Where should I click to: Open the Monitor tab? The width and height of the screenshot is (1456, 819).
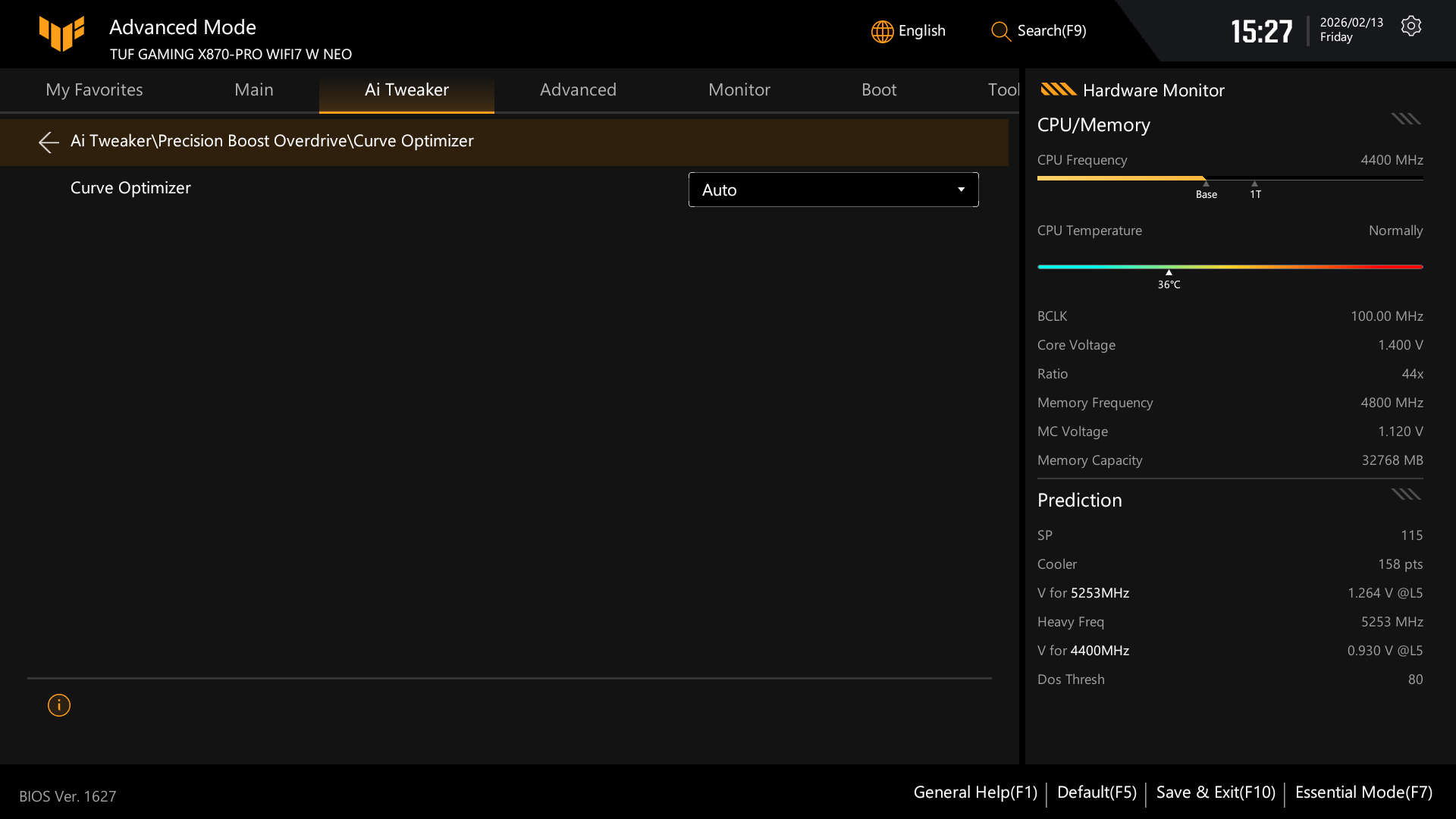click(x=739, y=89)
